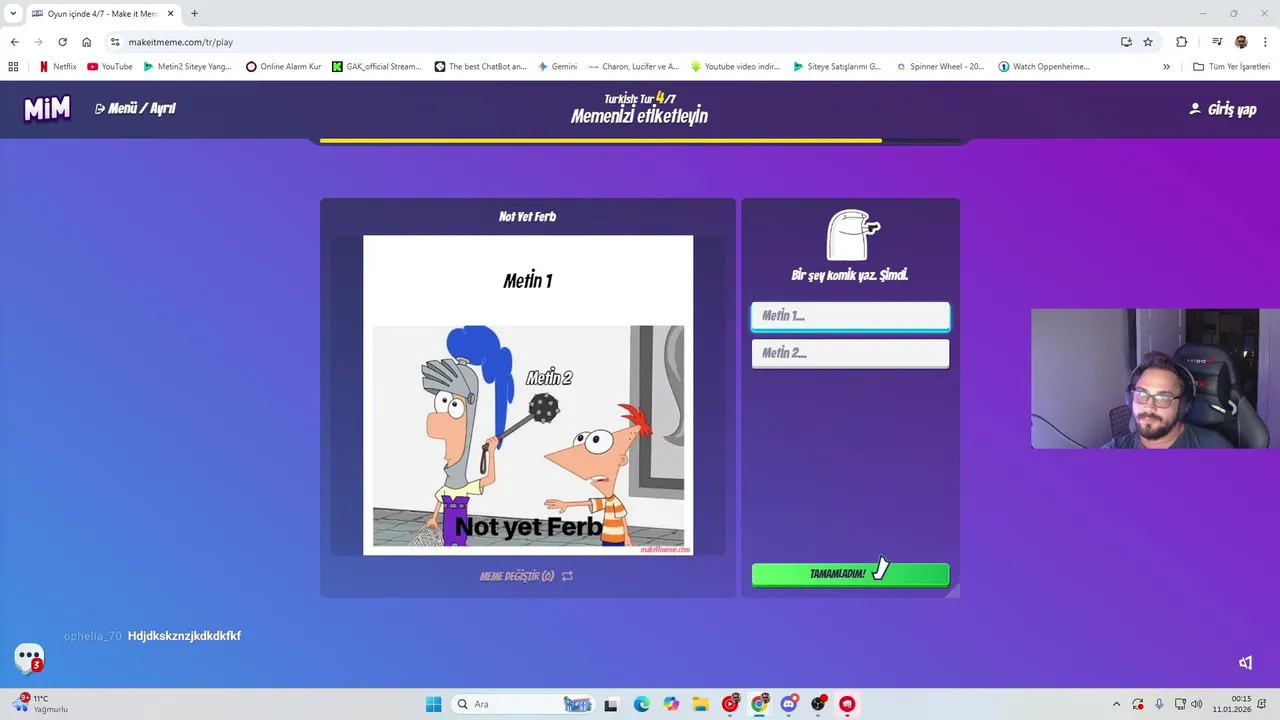1280x720 pixels.
Task: Click the address bar URL
Action: [181, 42]
